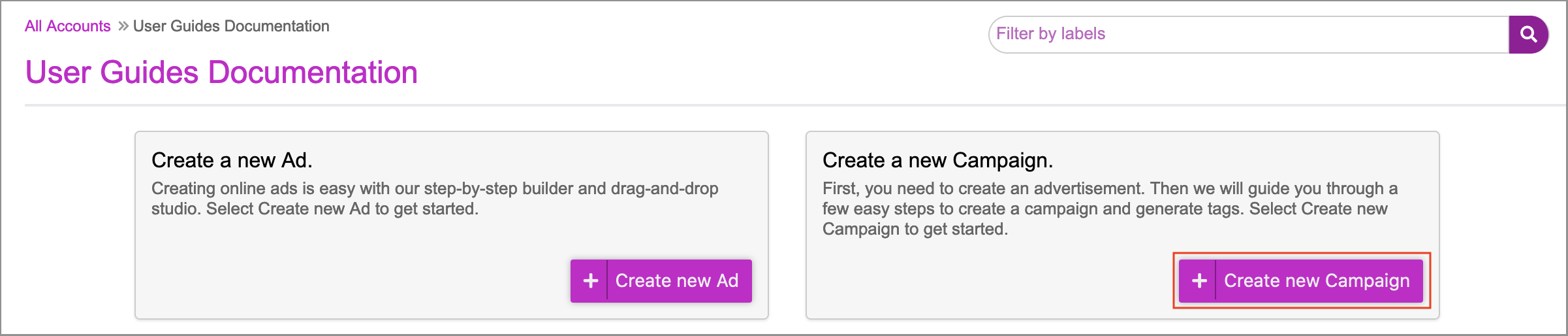Click the Campaign card description paragraph
Screen dimensions: 1568x336
click(1110, 209)
